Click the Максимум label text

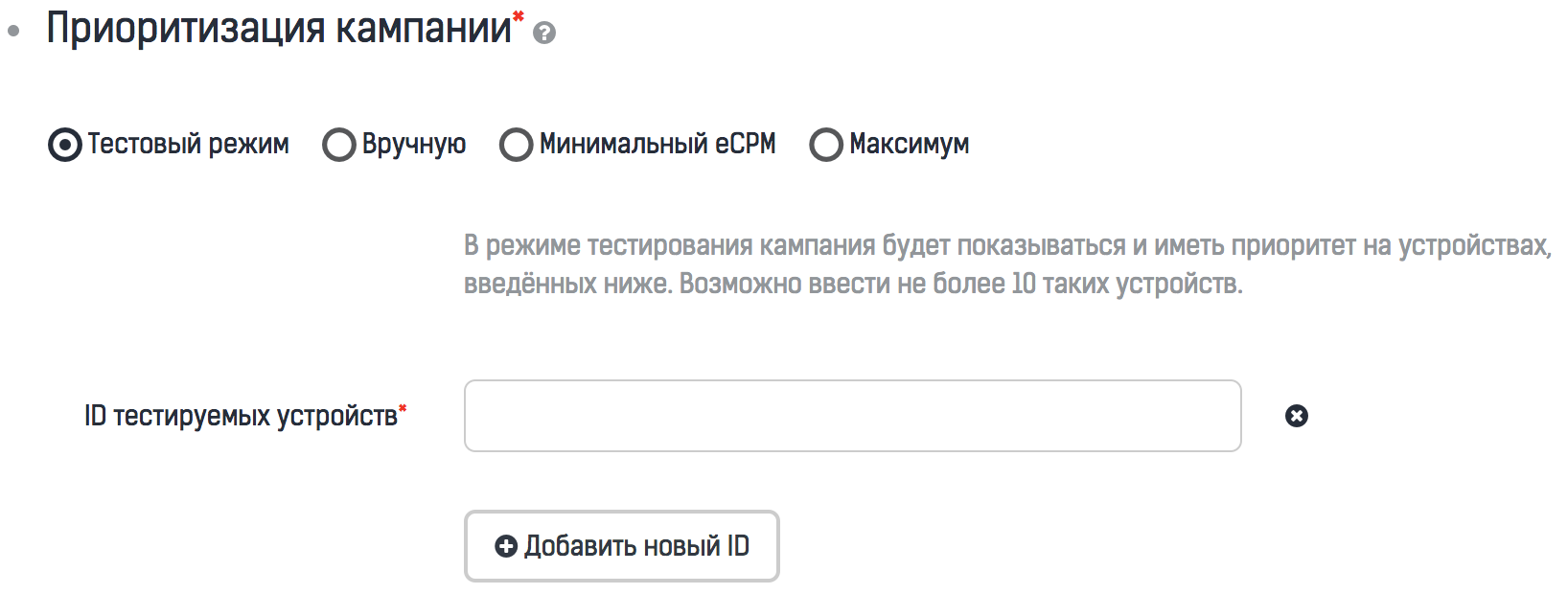[x=909, y=145]
